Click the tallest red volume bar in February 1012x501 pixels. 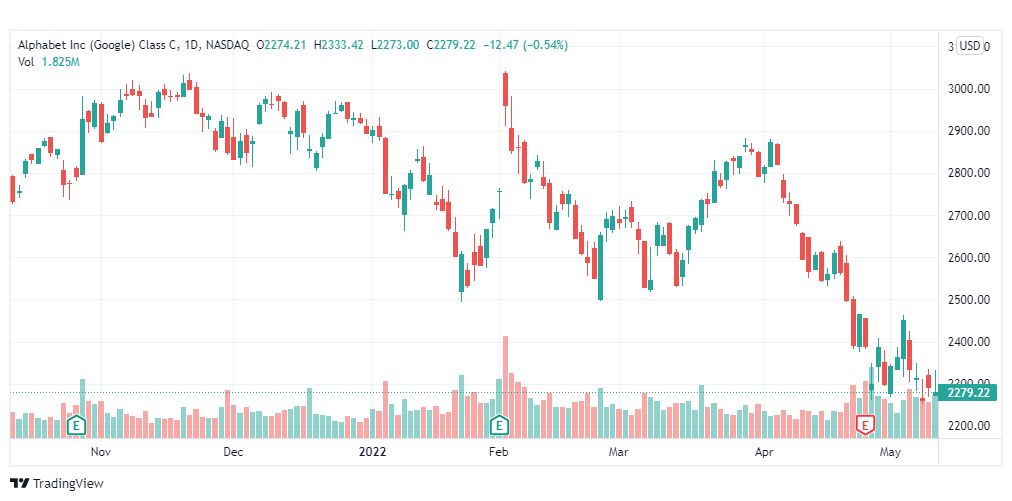tap(505, 387)
